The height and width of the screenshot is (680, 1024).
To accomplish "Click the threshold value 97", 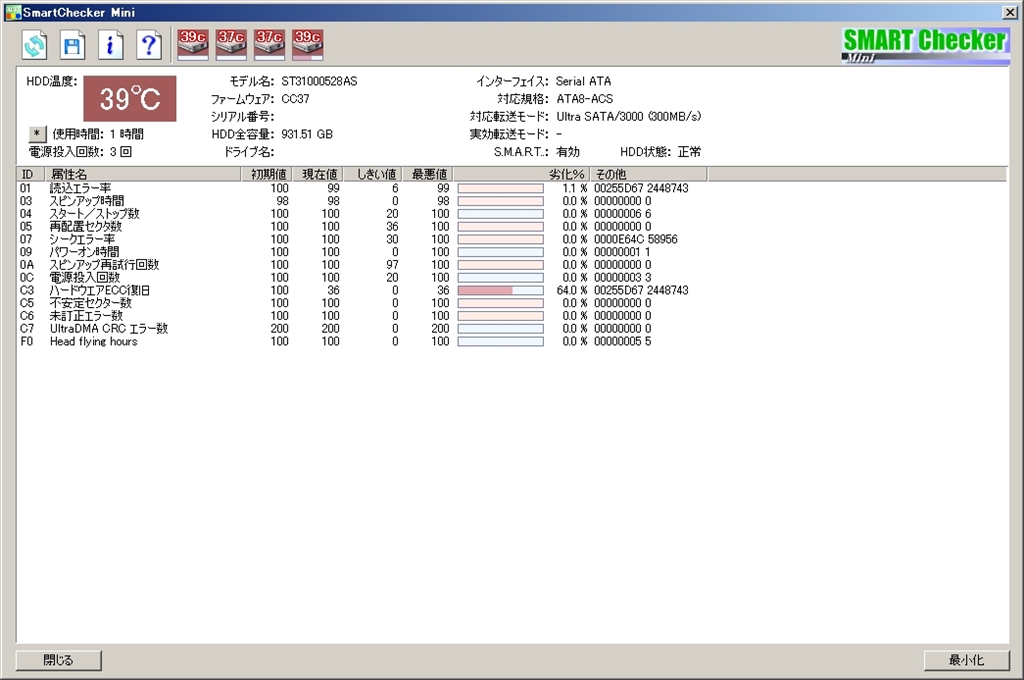I will (x=392, y=265).
